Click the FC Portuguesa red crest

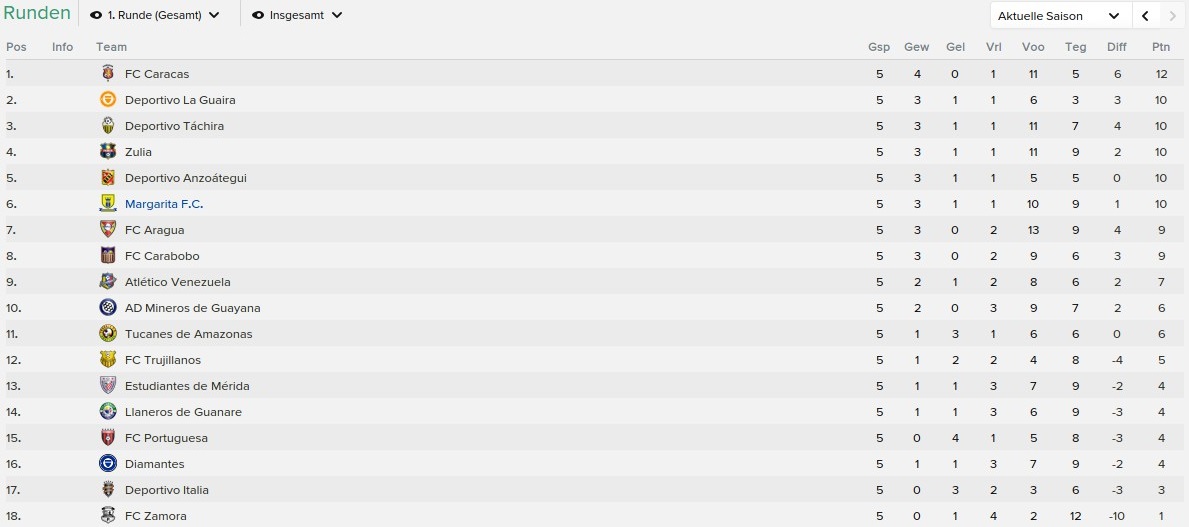108,438
